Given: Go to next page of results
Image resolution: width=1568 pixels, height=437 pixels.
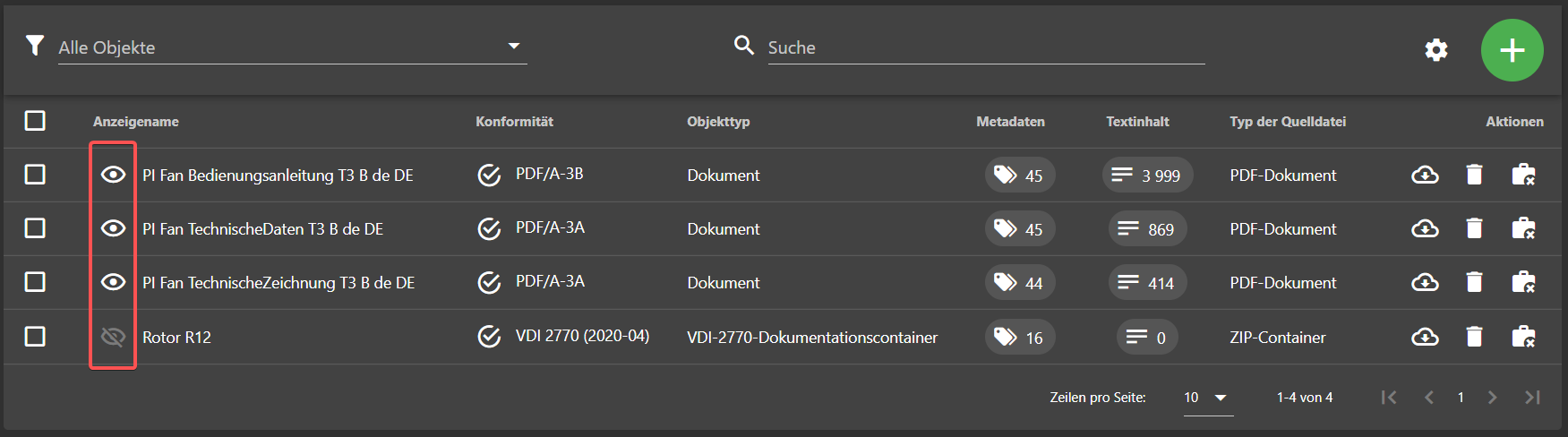Looking at the screenshot, I should 1492,397.
